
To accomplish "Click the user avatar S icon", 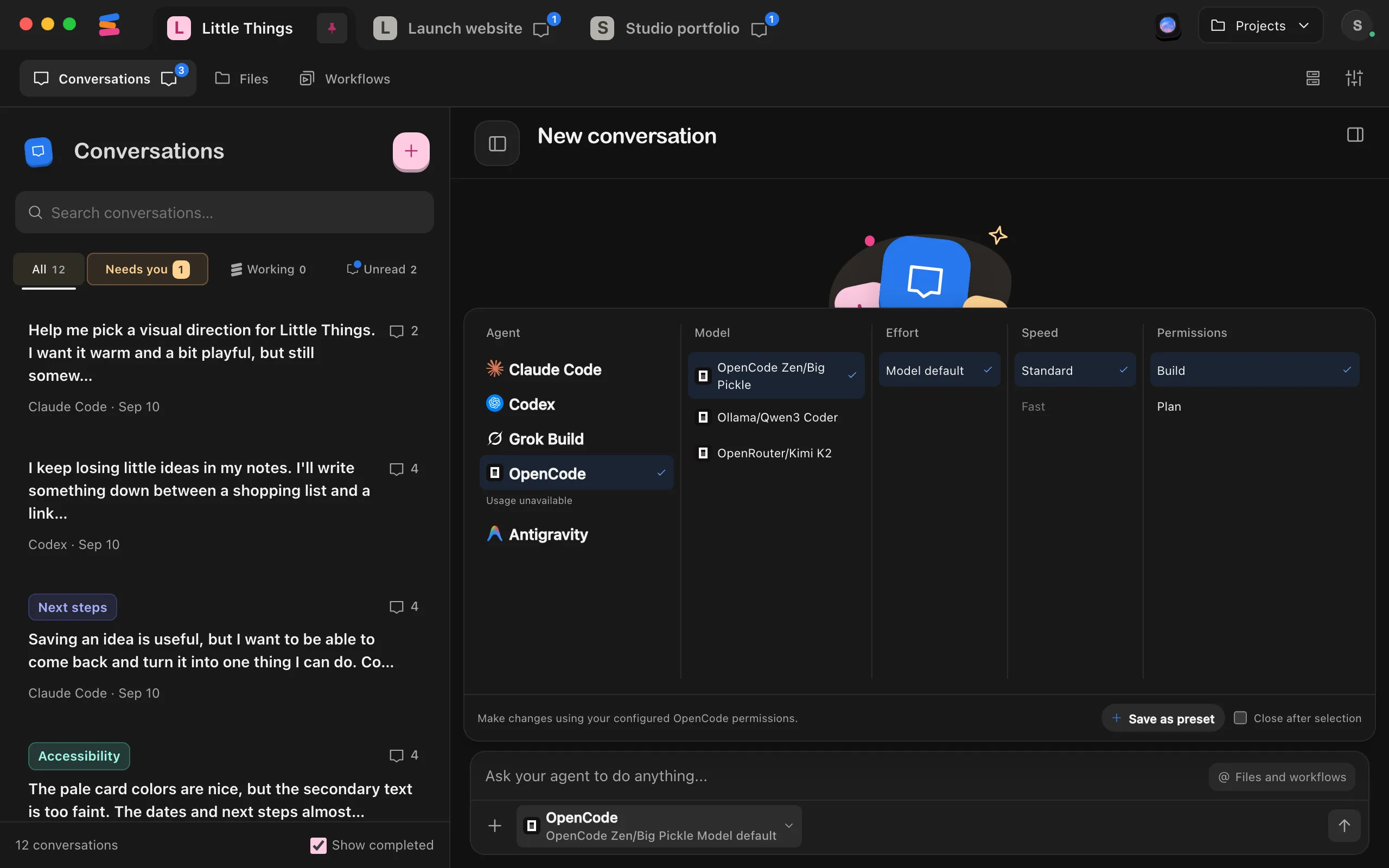I will (x=1357, y=26).
